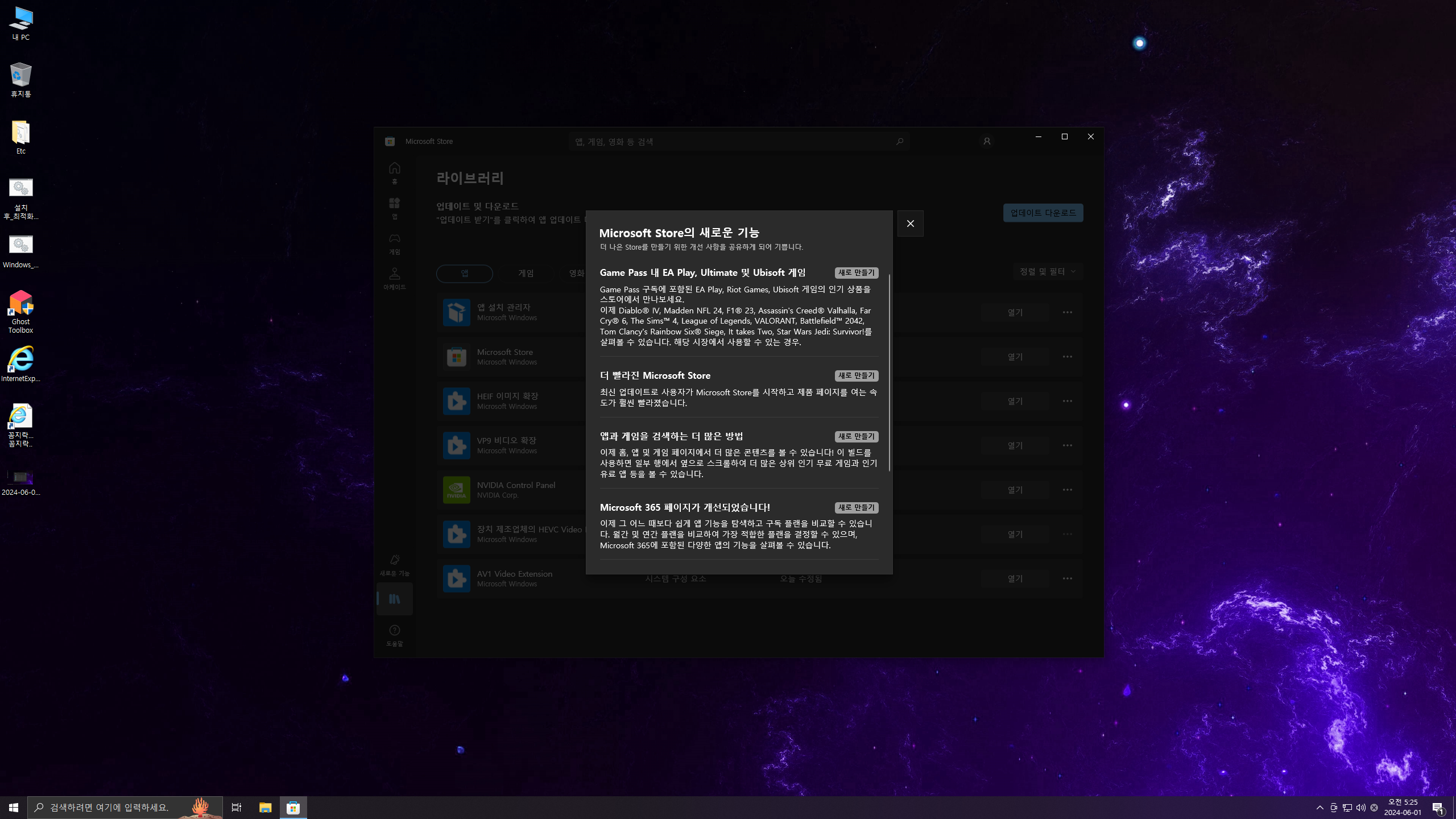Click the Store search input field

(728, 141)
